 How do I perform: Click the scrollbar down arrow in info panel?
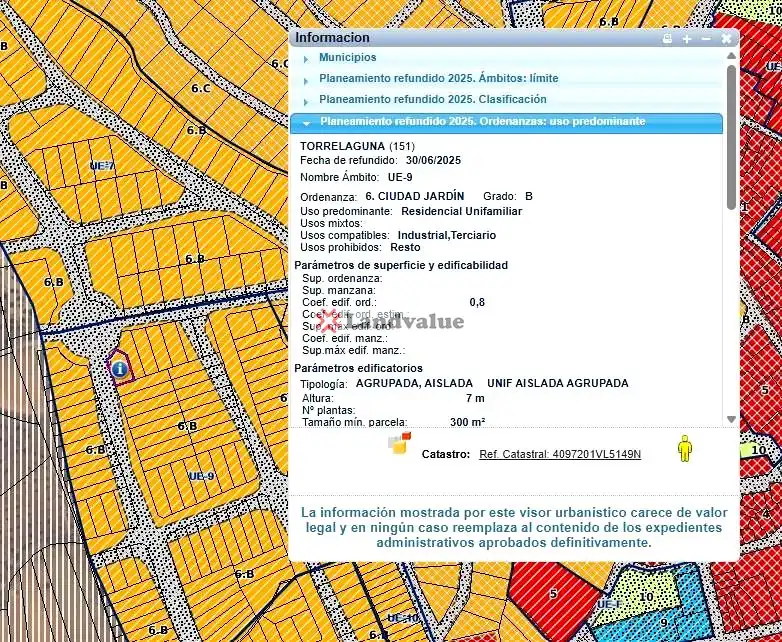[x=731, y=420]
